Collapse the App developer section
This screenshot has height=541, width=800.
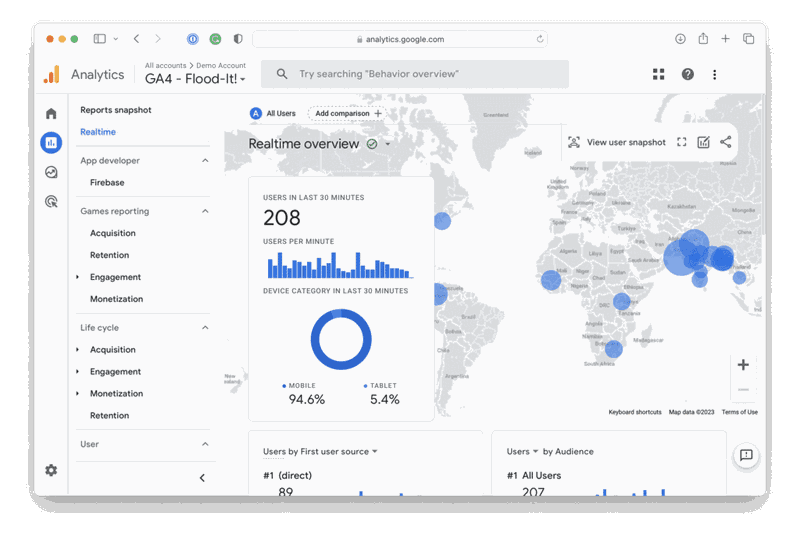[205, 160]
